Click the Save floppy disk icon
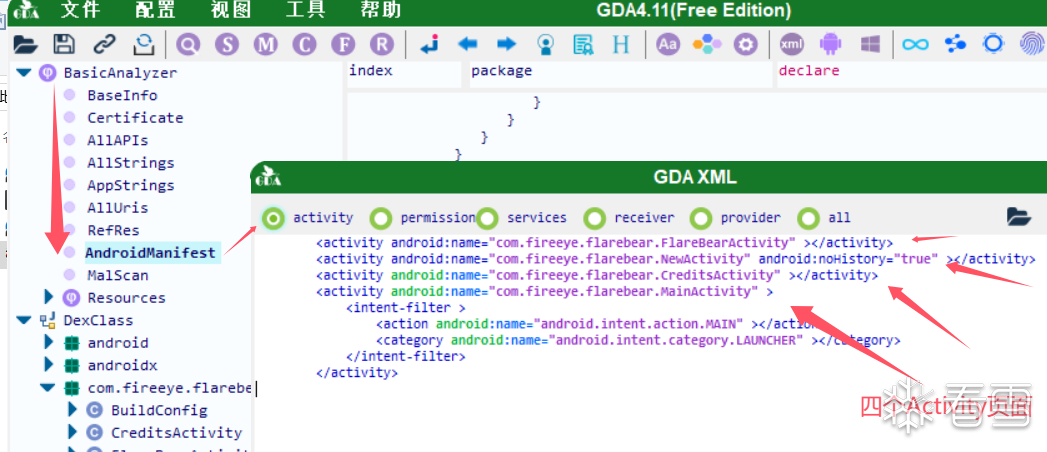Image resolution: width=1047 pixels, height=452 pixels. [64, 45]
